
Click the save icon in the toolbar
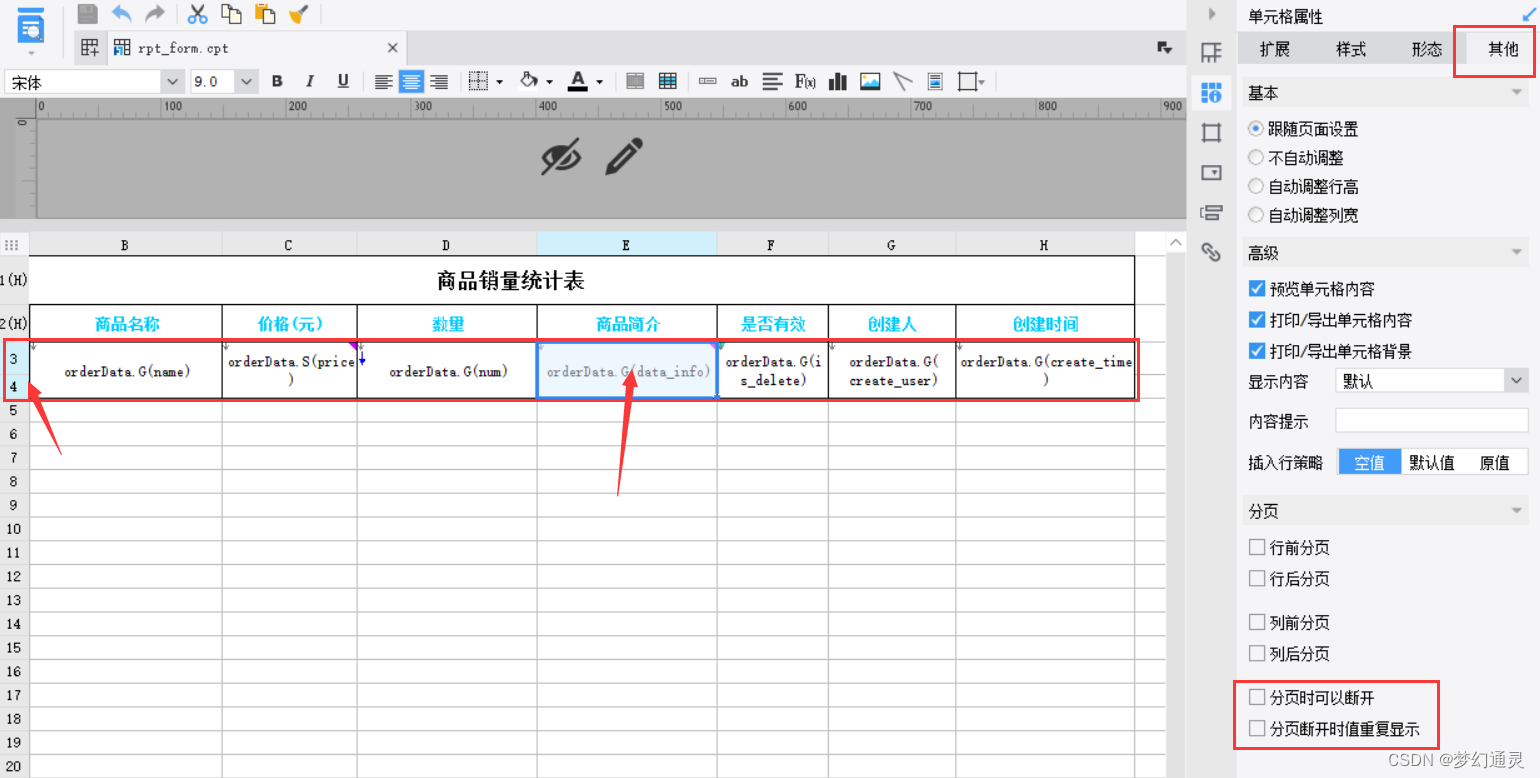(88, 13)
